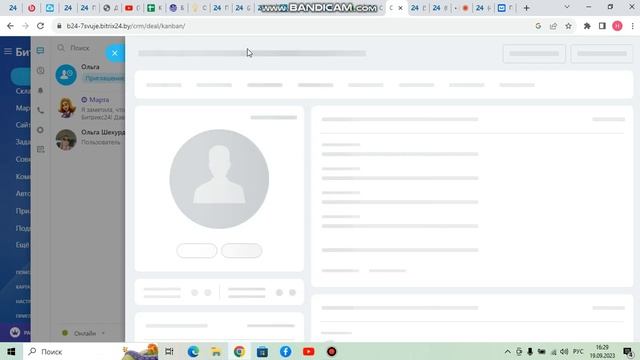
Task: Expand the tab search chevron
Action: [x=567, y=7]
